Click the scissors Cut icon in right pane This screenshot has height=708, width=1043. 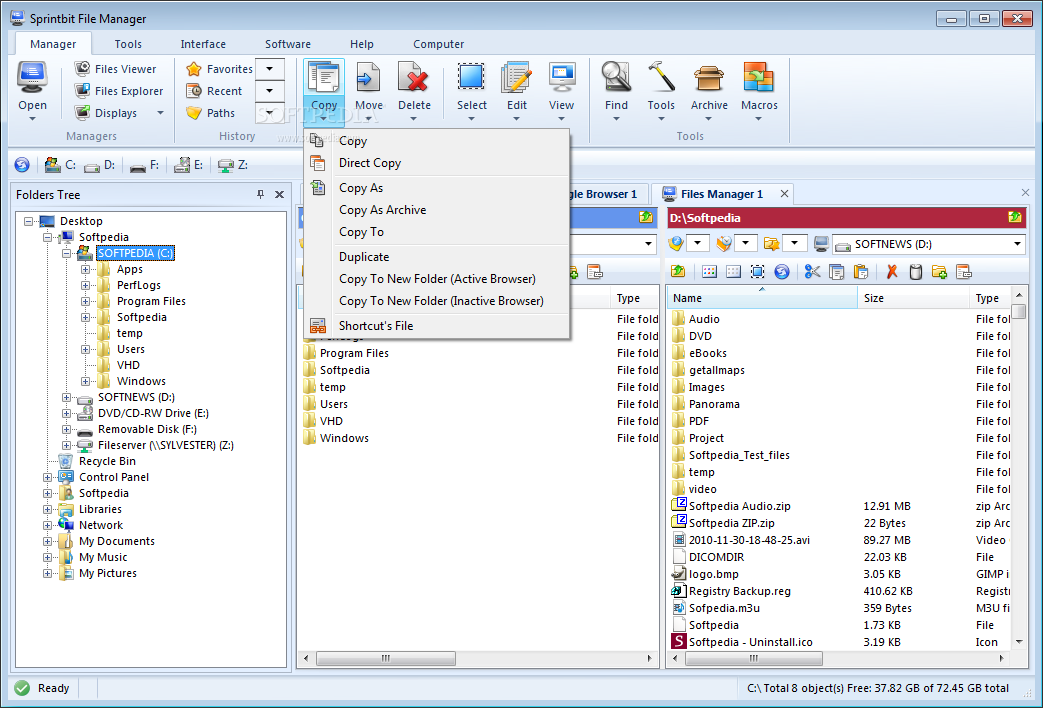click(812, 271)
